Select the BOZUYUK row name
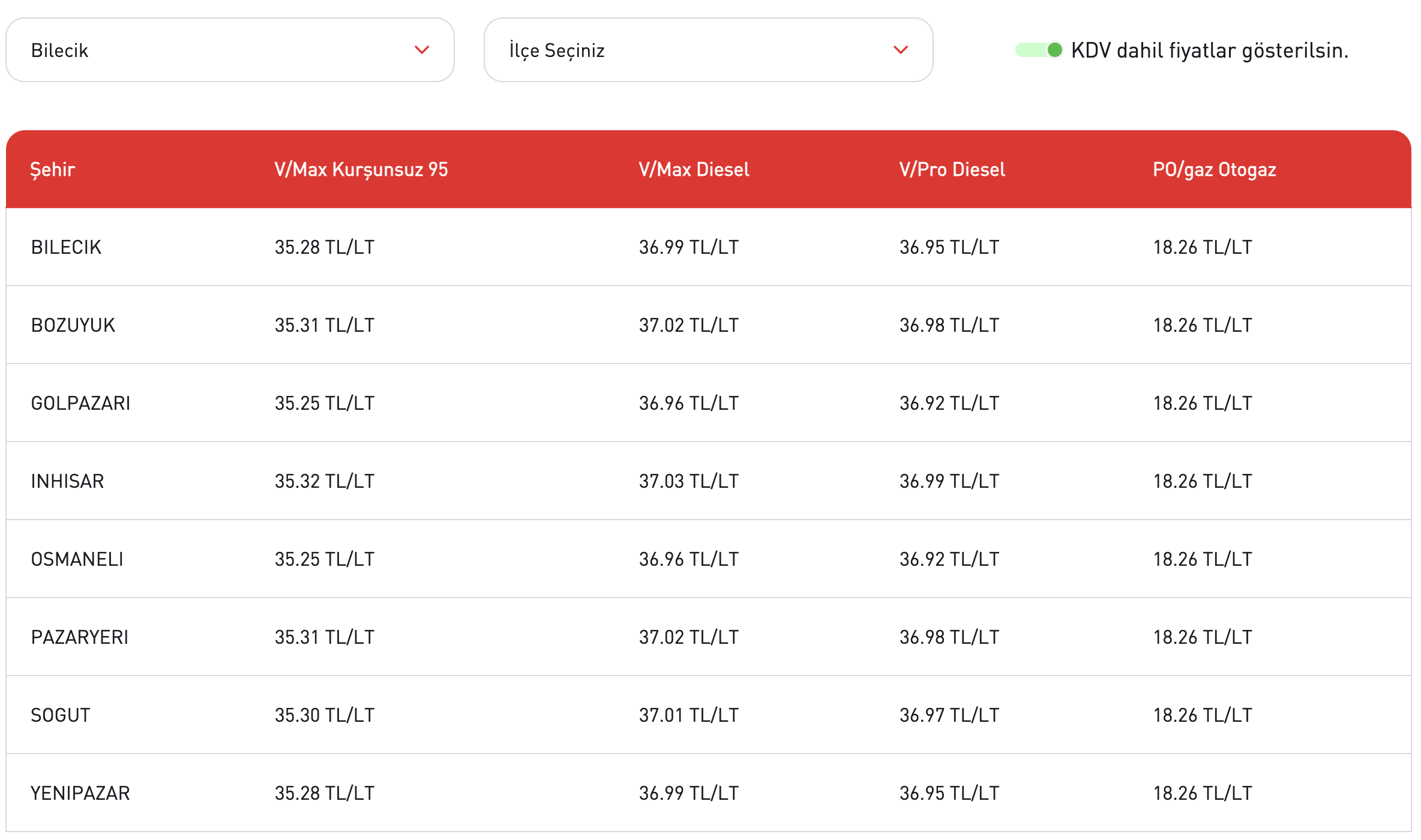 point(73,325)
